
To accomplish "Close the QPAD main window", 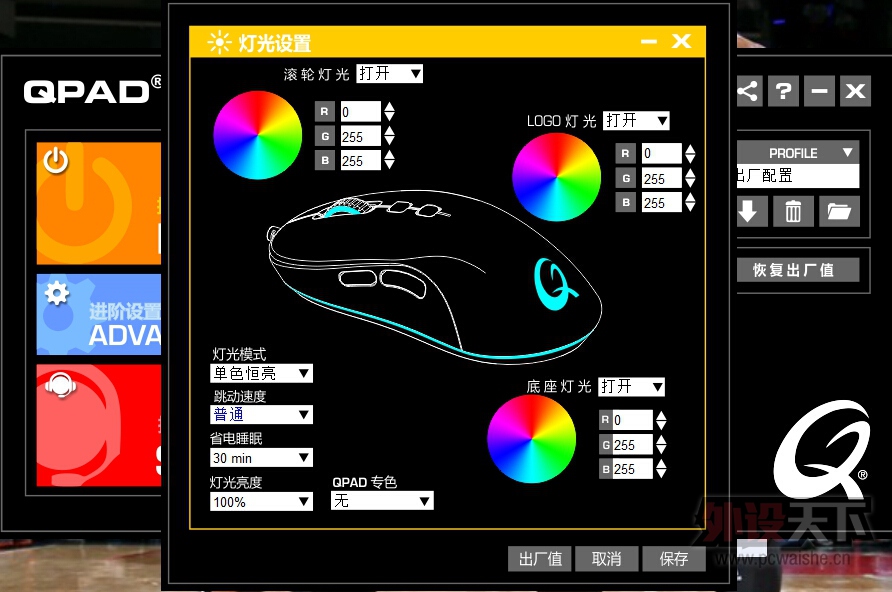I will tap(856, 91).
